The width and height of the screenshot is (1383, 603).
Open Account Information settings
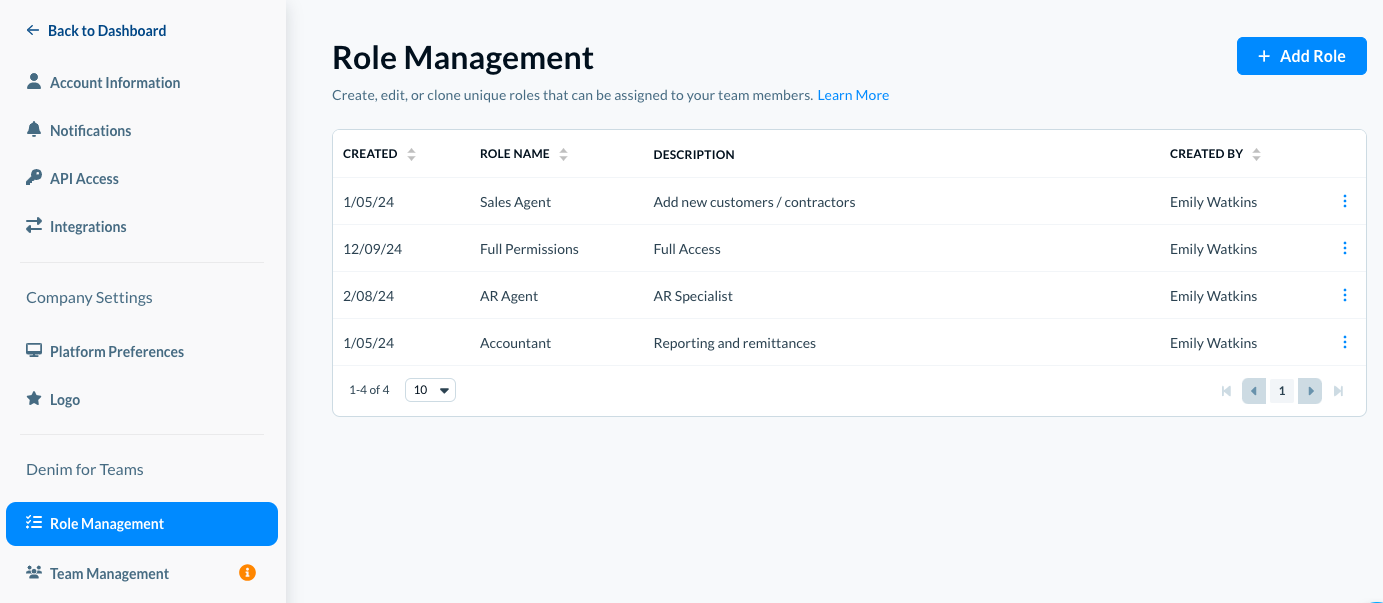click(115, 83)
